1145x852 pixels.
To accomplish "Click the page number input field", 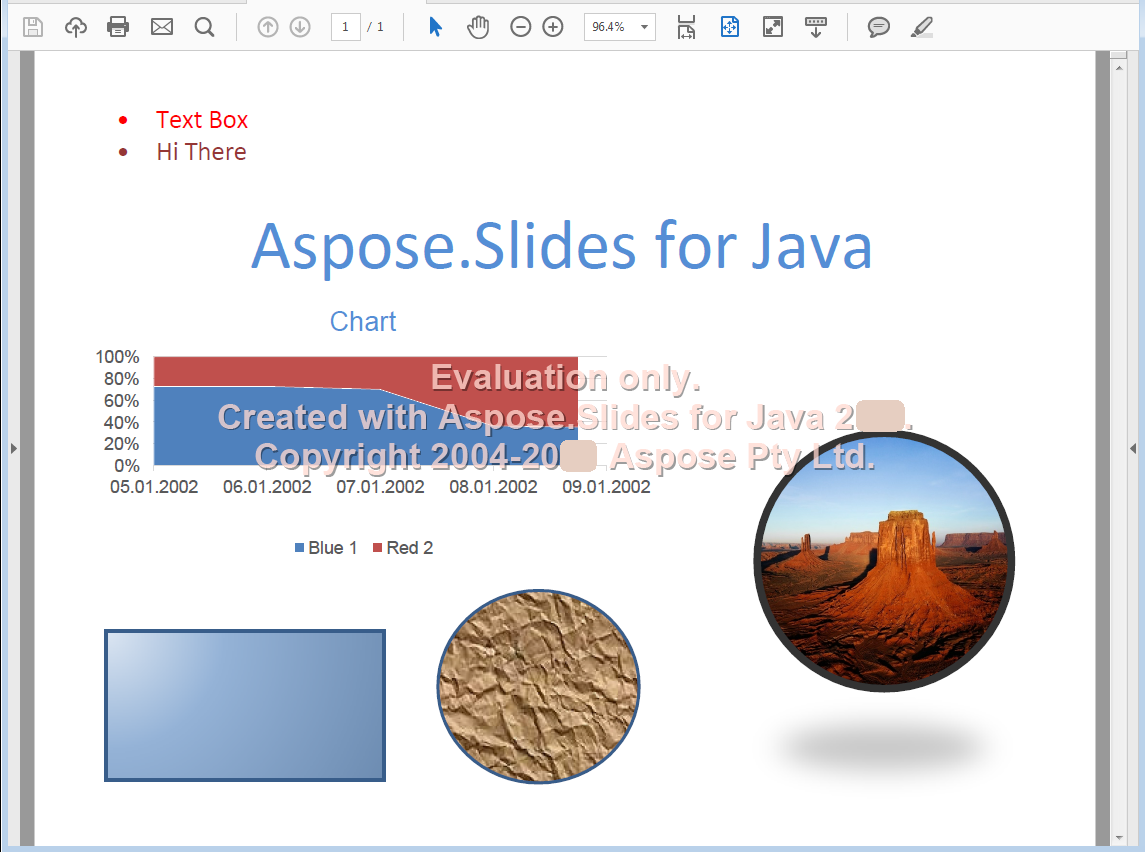I will [345, 27].
